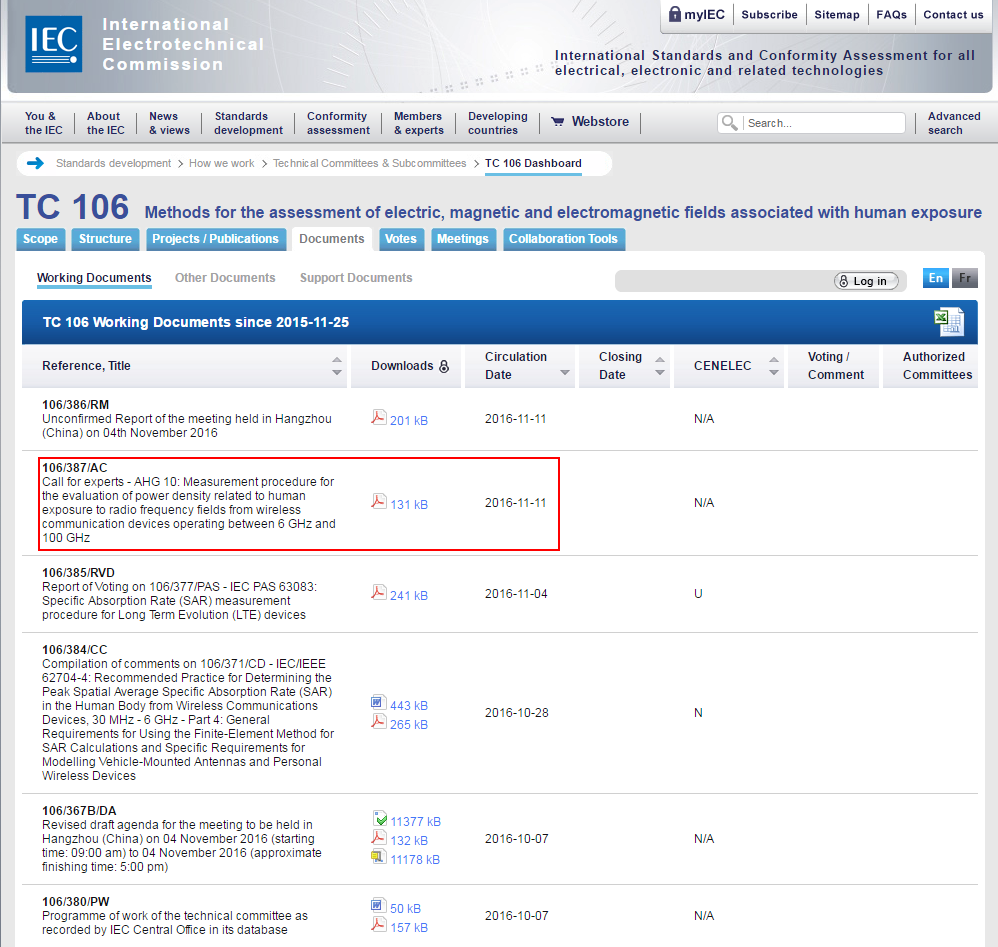This screenshot has width=998, height=947.
Task: Sort by CENELEC column arrows
Action: coord(774,366)
